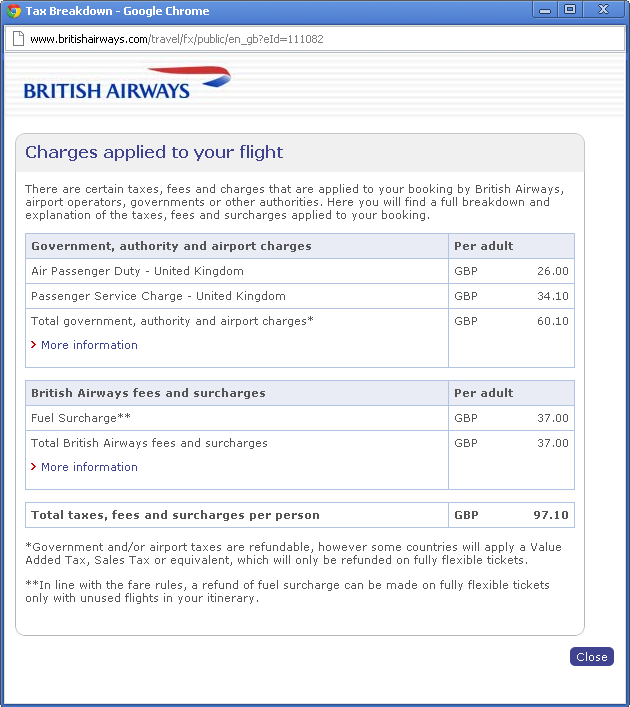The height and width of the screenshot is (707, 630).
Task: Minimize the Tax Breakdown window
Action: pyautogui.click(x=546, y=10)
